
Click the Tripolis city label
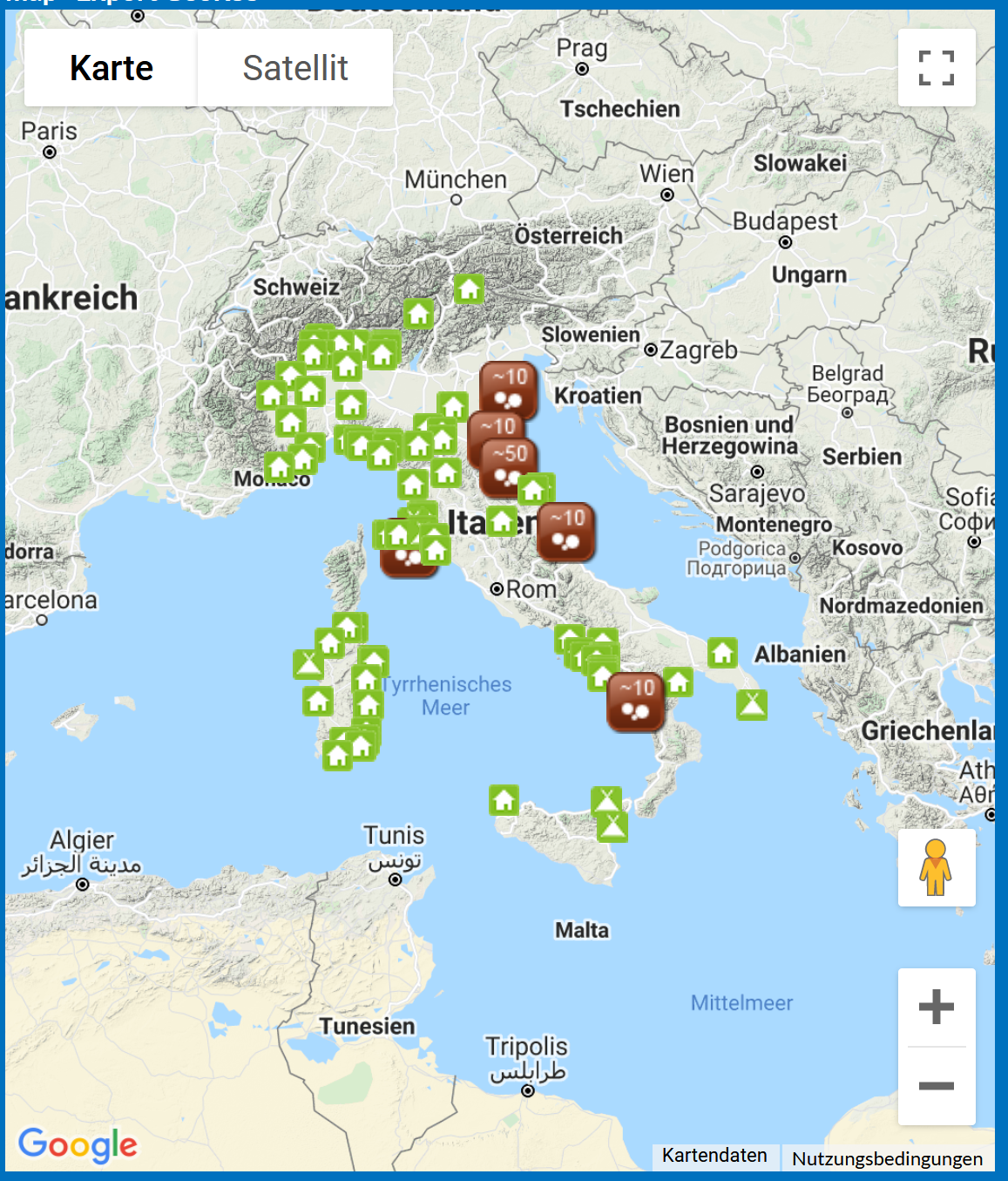[526, 1046]
